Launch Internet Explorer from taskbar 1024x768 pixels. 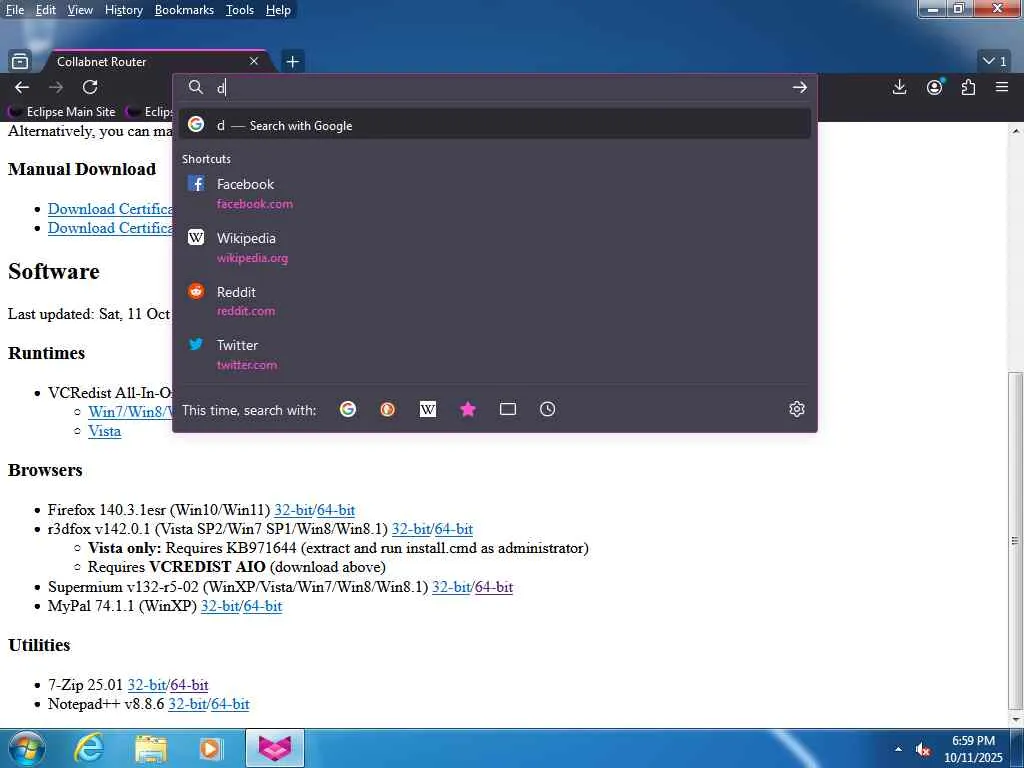click(x=89, y=748)
